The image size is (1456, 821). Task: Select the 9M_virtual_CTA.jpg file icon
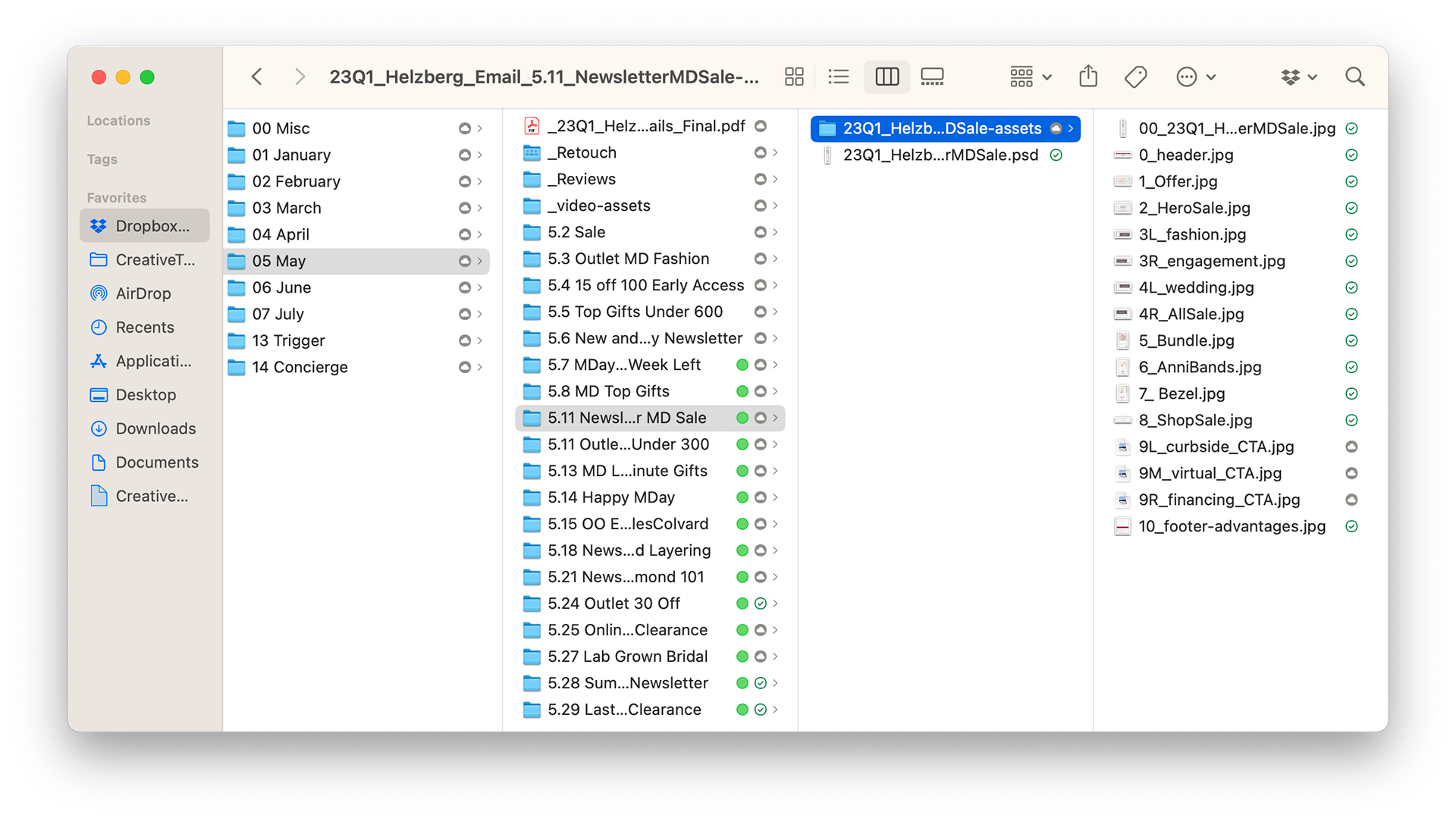click(x=1123, y=473)
